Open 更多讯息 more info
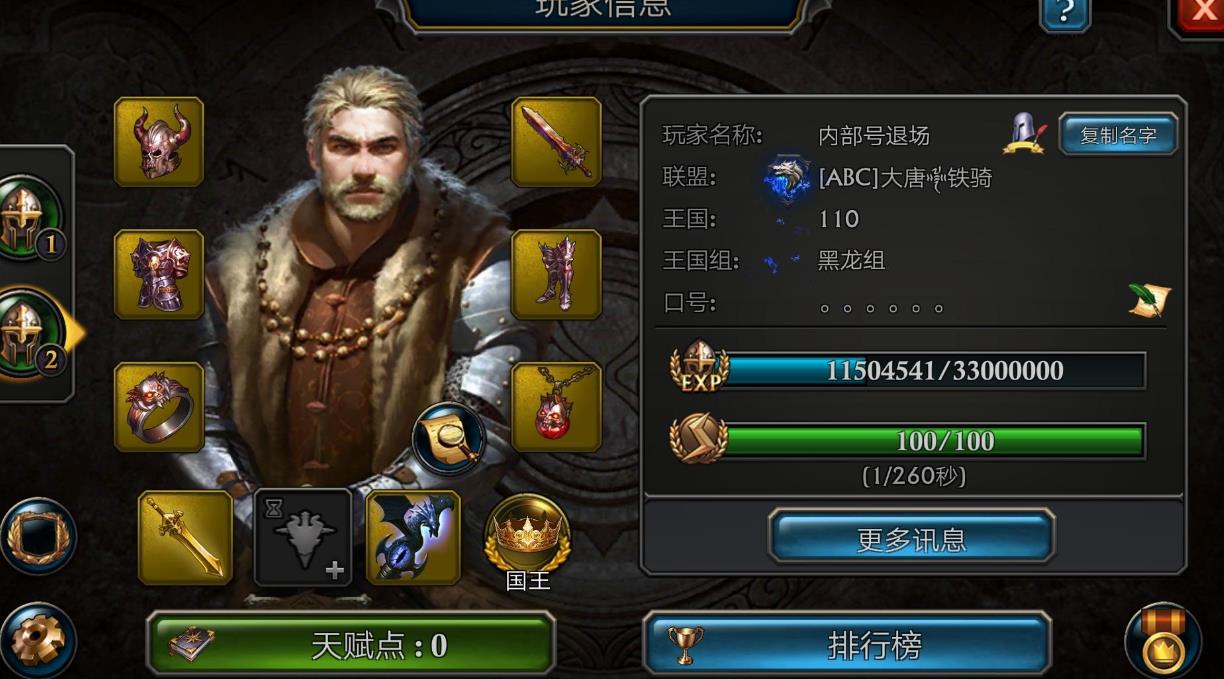1224x679 pixels. pos(912,539)
